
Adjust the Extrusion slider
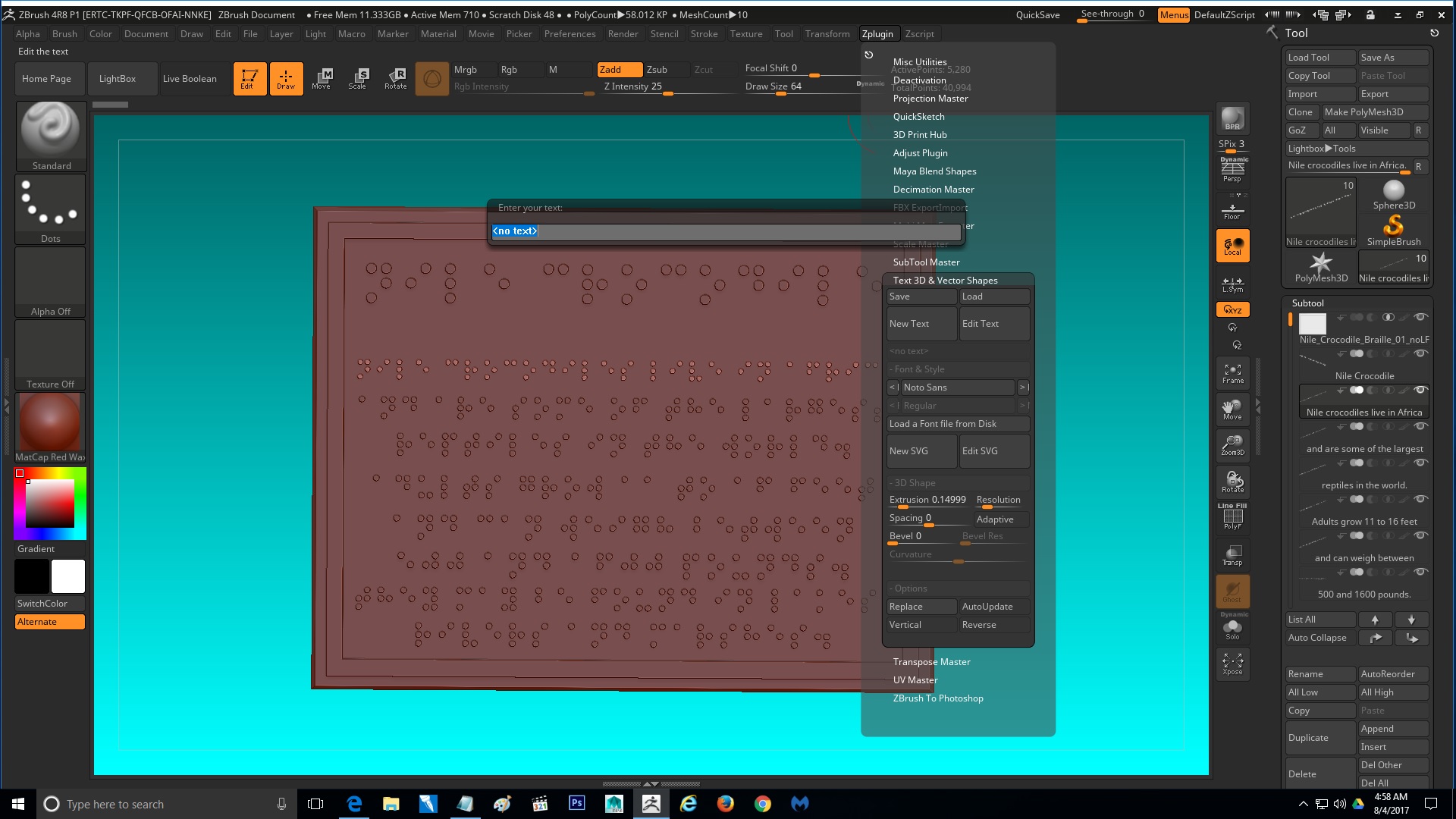pyautogui.click(x=929, y=500)
